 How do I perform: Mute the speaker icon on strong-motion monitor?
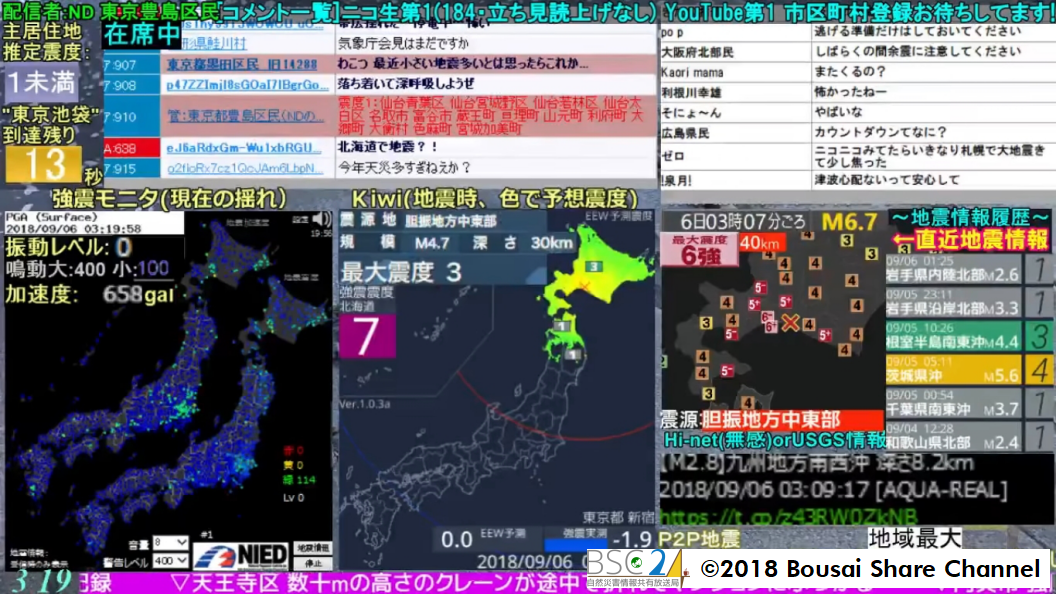click(322, 218)
